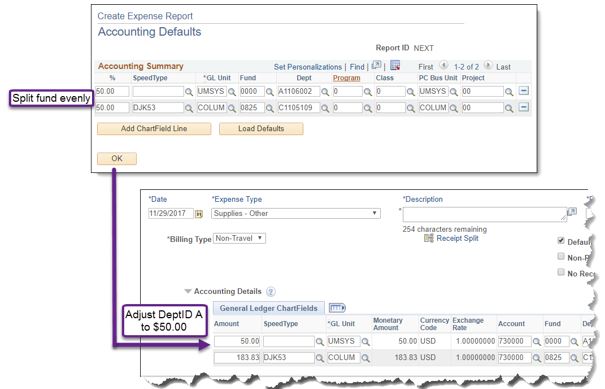Click the Report ID value NEXT
The image size is (605, 389).
click(423, 48)
